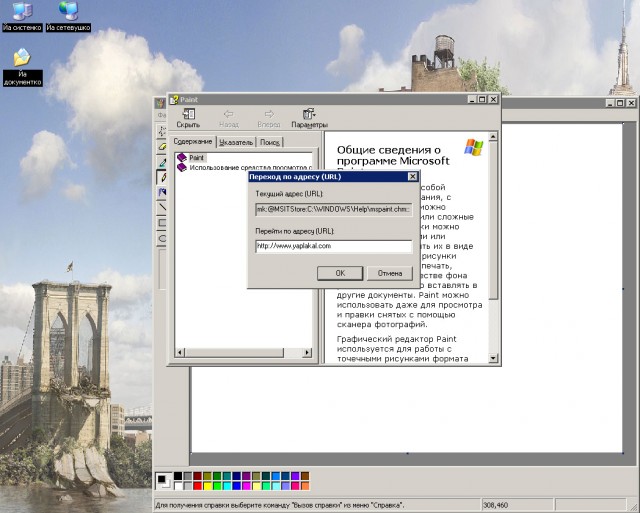The height and width of the screenshot is (513, 640).
Task: Select the Free-Form Select tool in Paint
Action: (x=162, y=131)
